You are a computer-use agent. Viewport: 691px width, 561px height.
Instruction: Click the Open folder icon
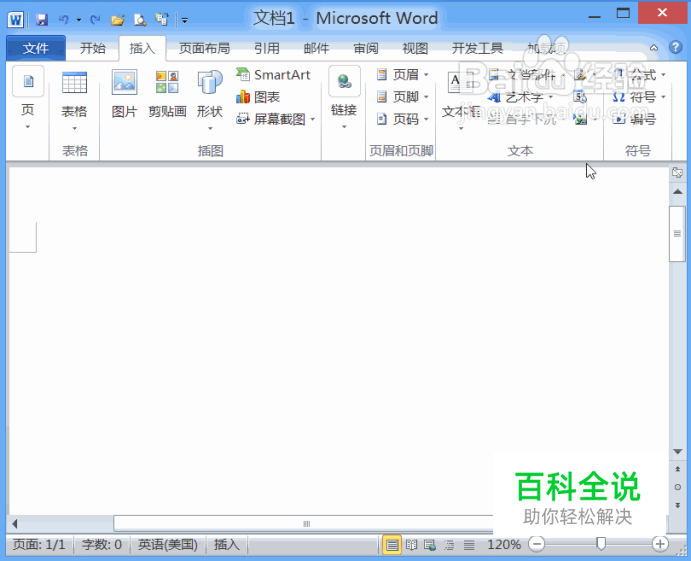pyautogui.click(x=118, y=20)
